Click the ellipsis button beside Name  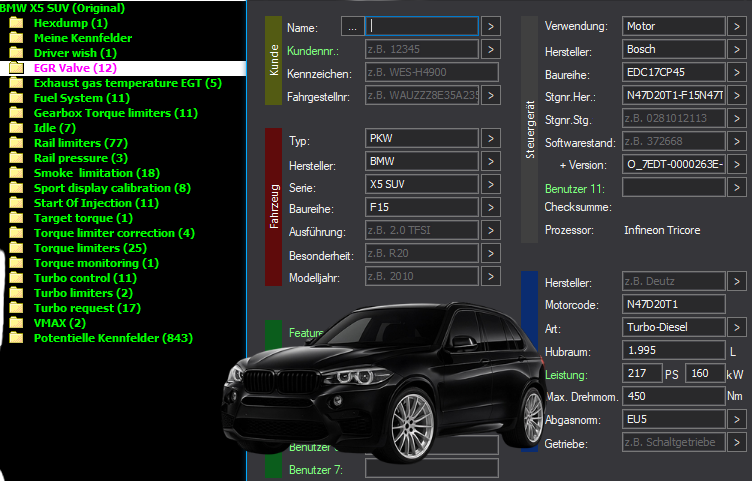tap(352, 26)
